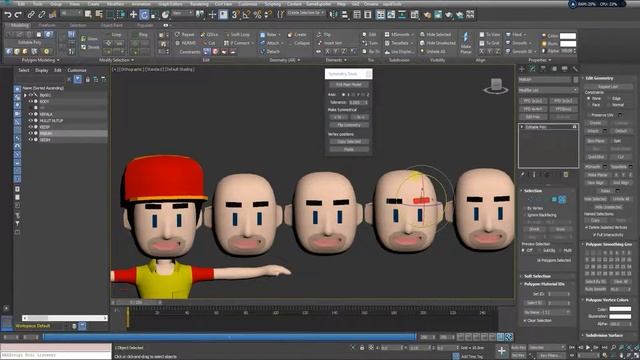This screenshot has width=640, height=360.
Task: Select Polygon sub-object level in Selection rollout
Action: pyautogui.click(x=554, y=199)
